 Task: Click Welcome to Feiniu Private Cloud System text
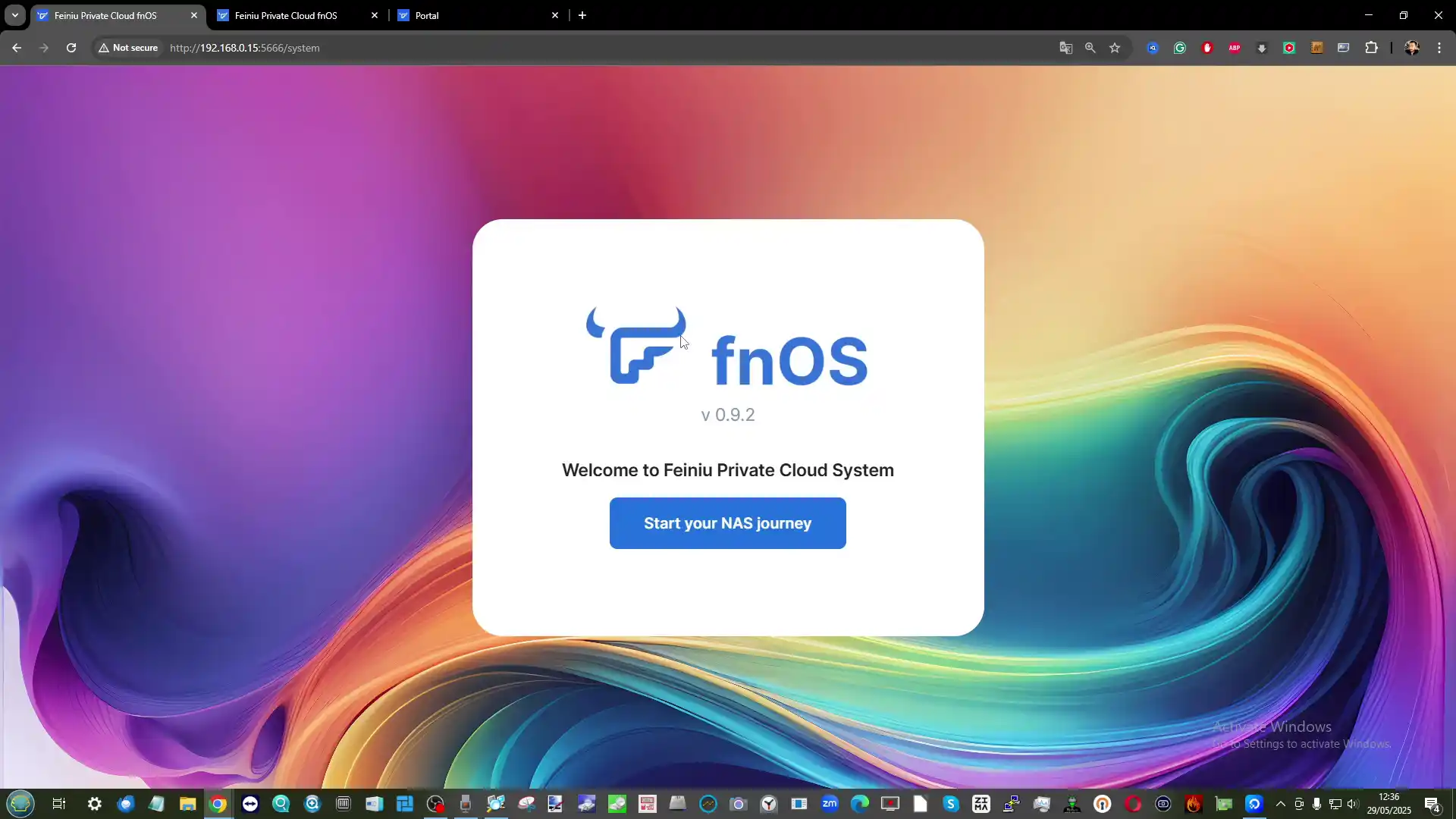(727, 470)
